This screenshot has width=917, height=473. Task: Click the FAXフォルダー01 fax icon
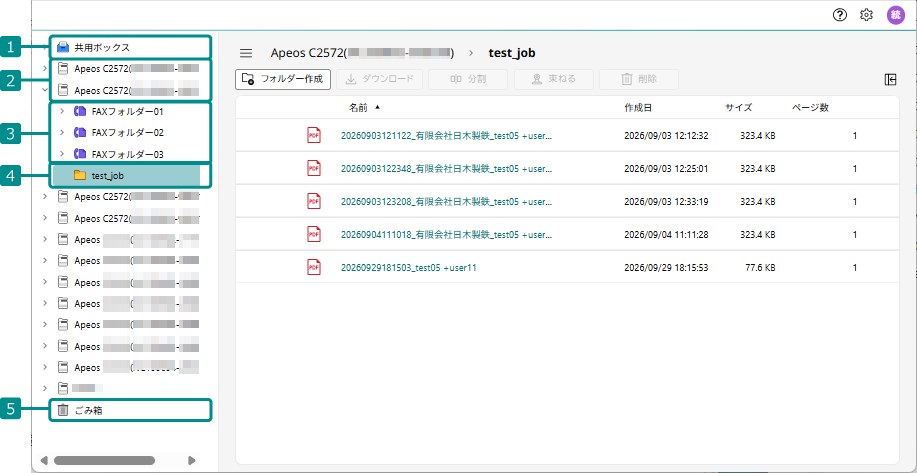80,111
